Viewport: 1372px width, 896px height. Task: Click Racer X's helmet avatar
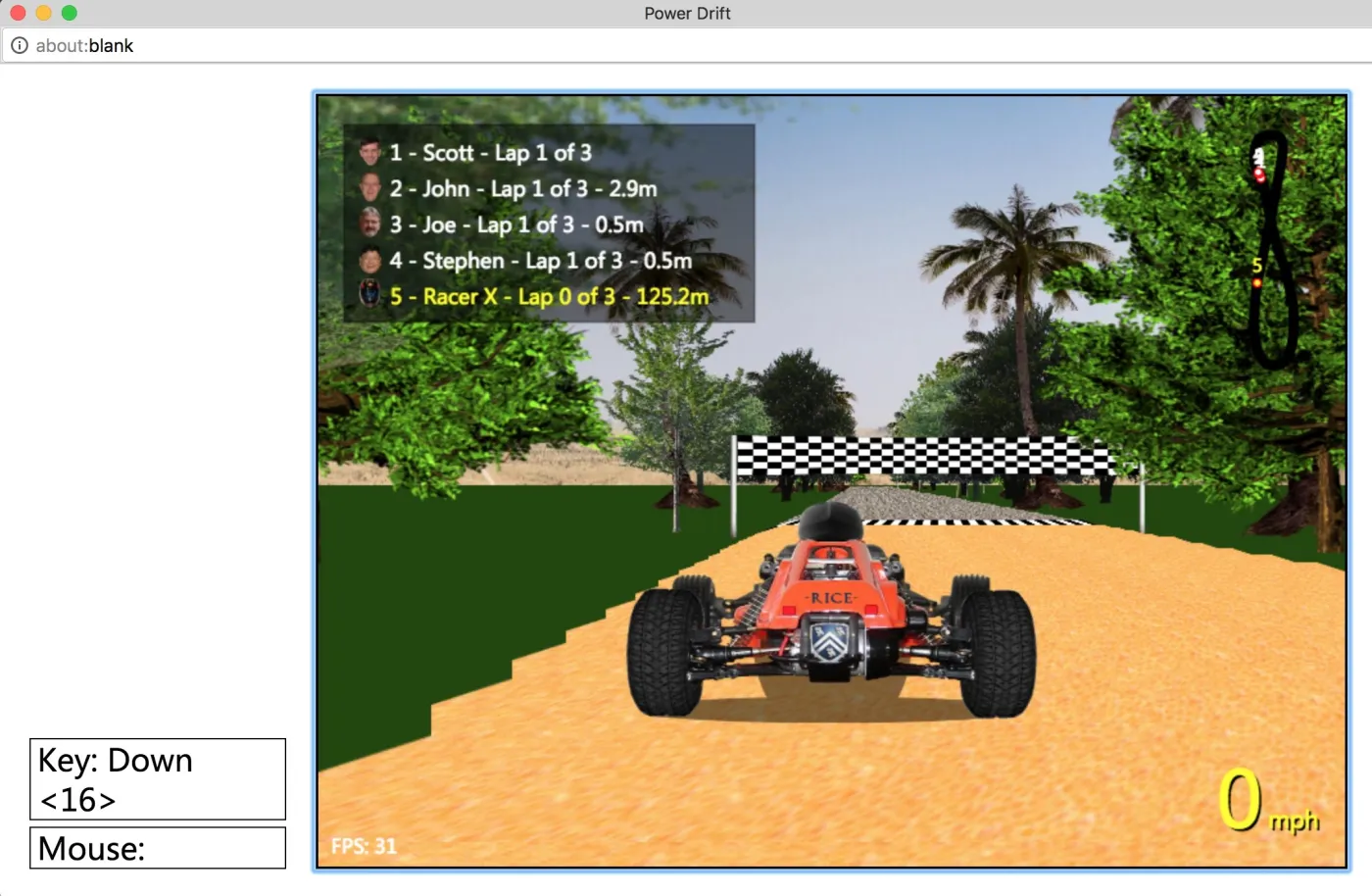coord(369,295)
